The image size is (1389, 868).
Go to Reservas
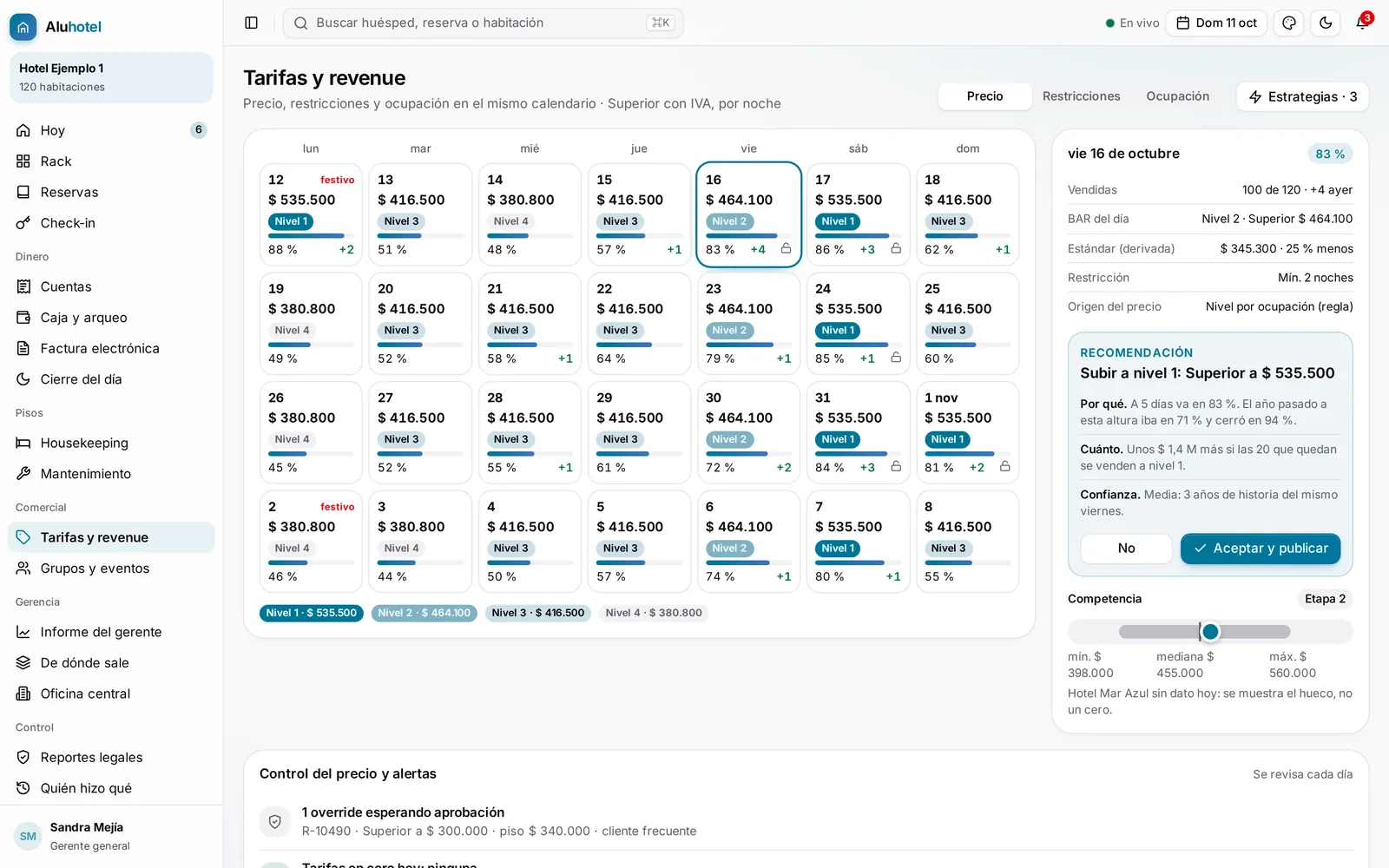pyautogui.click(x=111, y=192)
